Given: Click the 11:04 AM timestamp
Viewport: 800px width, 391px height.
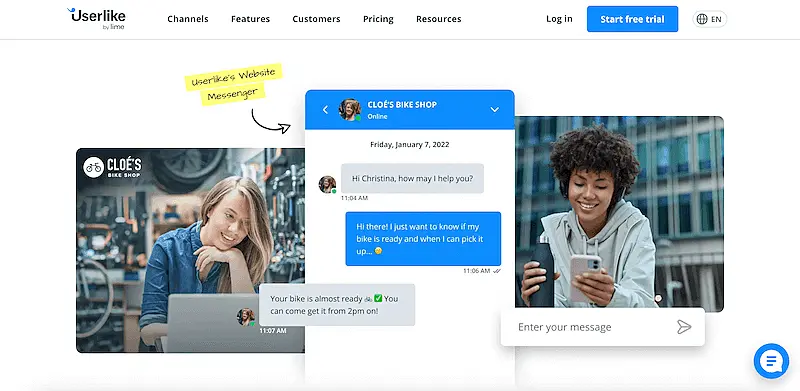Looking at the screenshot, I should (354, 198).
